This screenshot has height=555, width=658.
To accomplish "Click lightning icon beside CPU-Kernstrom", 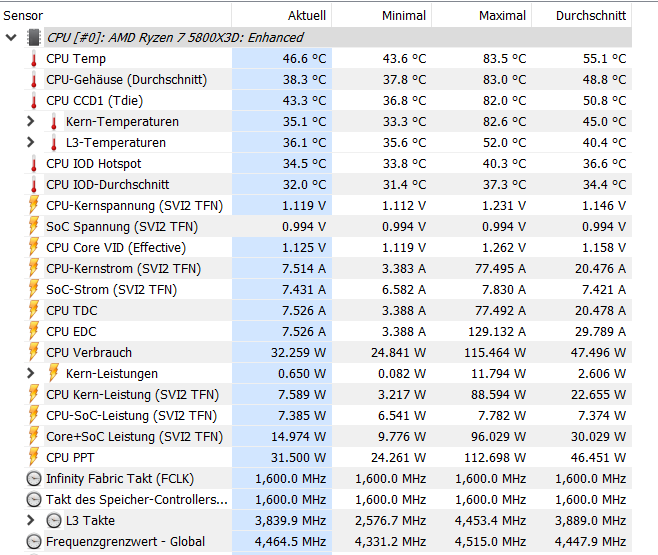I will (x=34, y=268).
